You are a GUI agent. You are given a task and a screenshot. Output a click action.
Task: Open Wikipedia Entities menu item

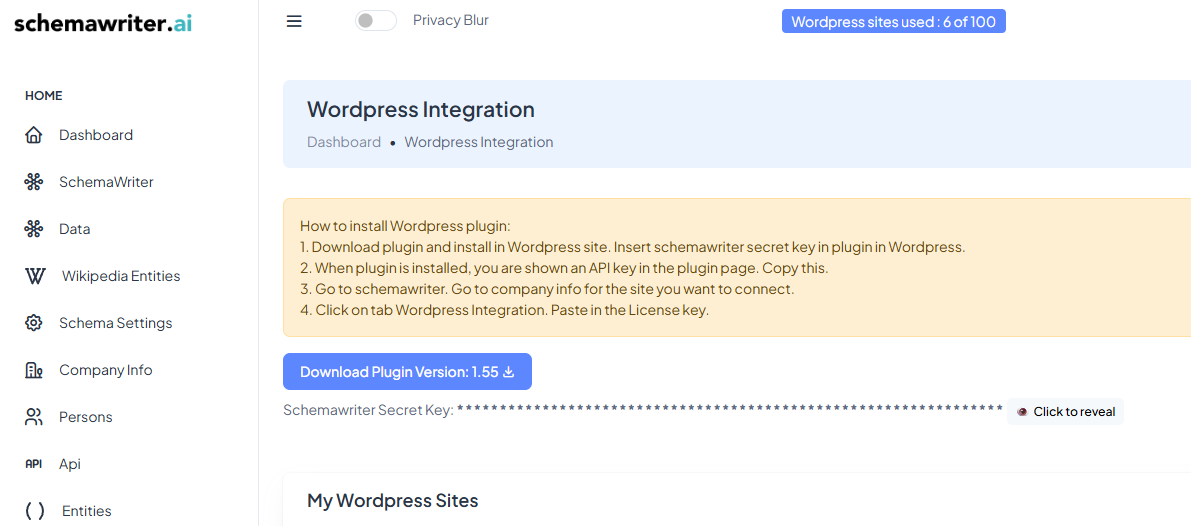point(121,276)
